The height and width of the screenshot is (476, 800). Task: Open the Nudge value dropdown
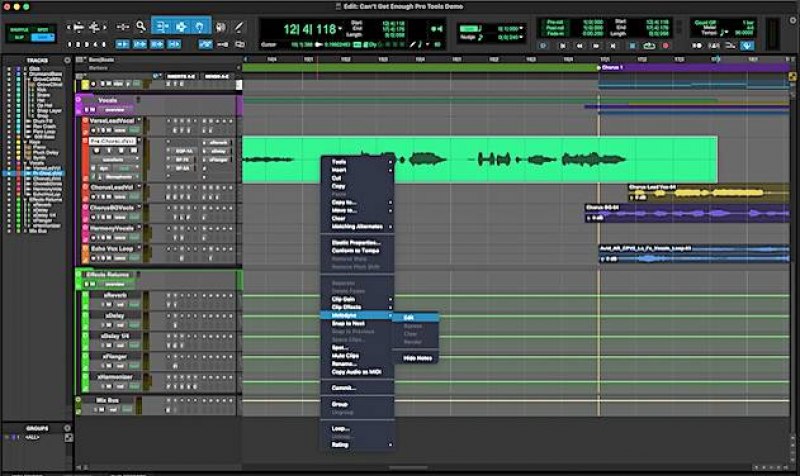(x=521, y=37)
